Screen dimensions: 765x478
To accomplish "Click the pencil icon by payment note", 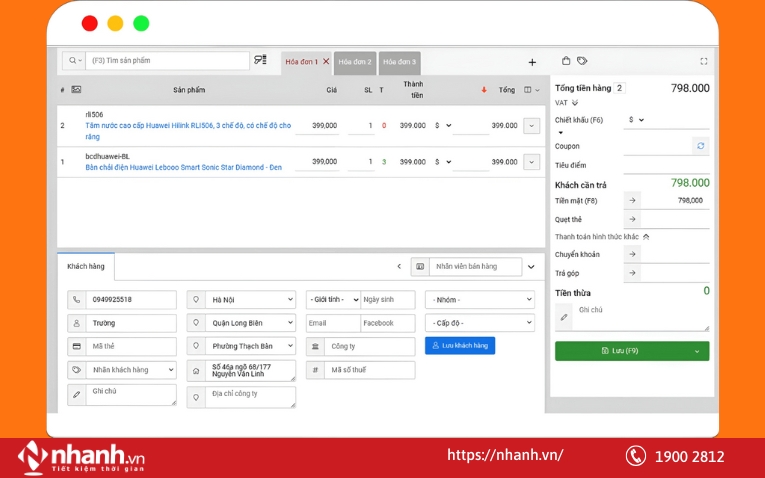I will pos(564,317).
